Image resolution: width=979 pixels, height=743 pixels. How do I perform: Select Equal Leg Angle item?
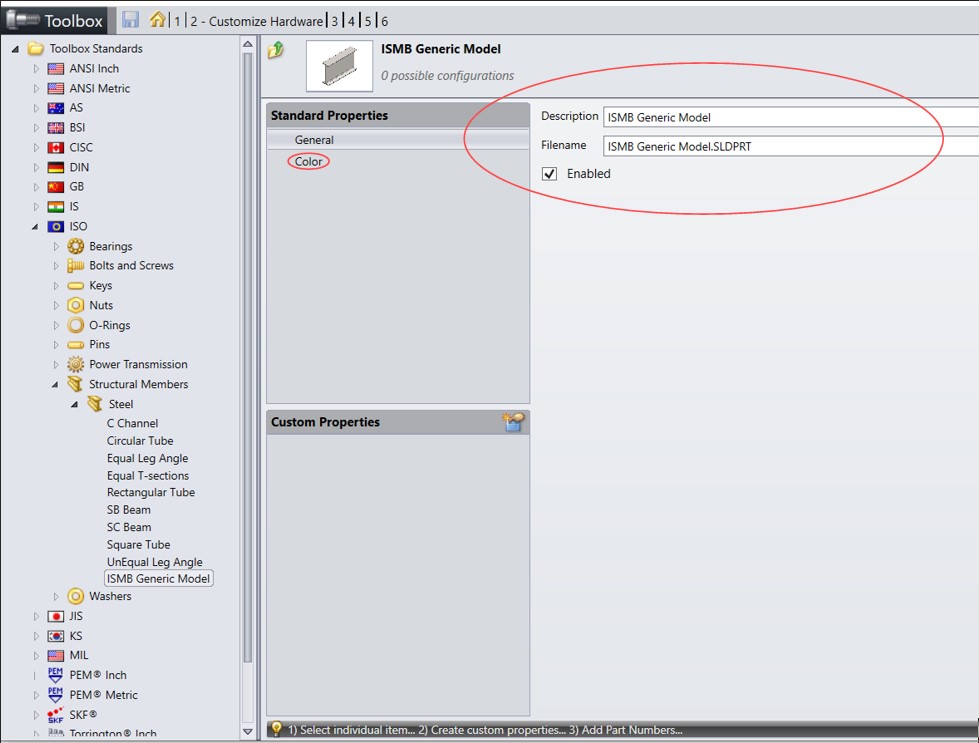[x=147, y=458]
